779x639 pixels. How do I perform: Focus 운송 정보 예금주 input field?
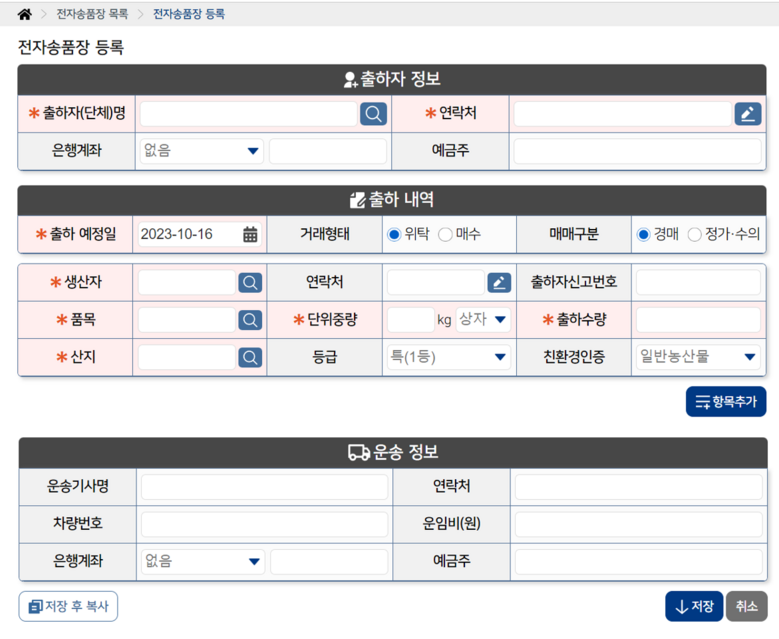tap(638, 561)
